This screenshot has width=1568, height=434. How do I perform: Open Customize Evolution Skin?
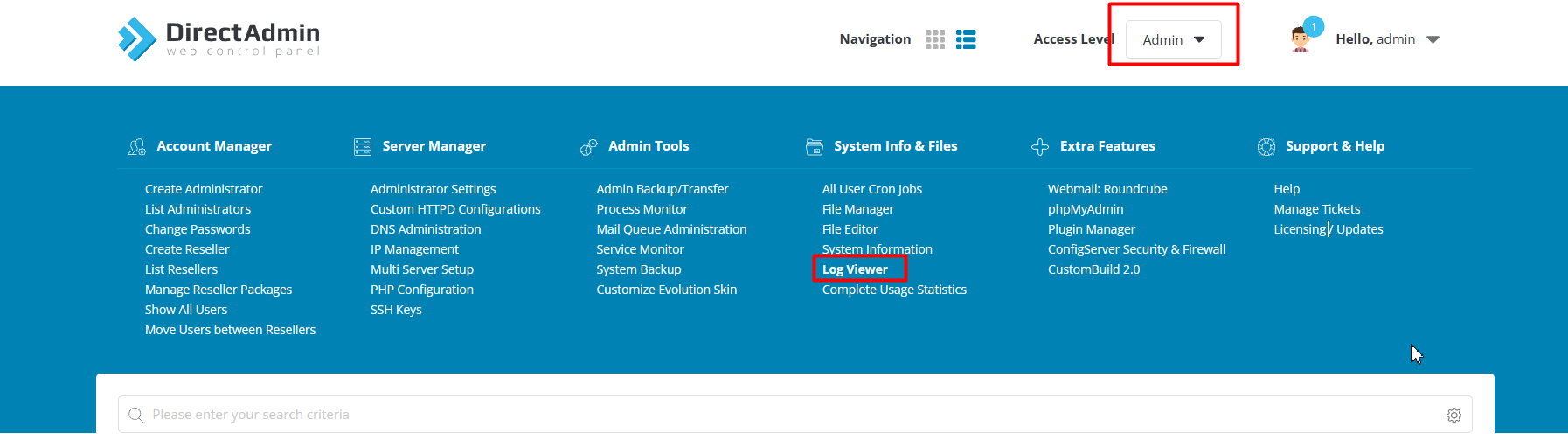pos(667,290)
